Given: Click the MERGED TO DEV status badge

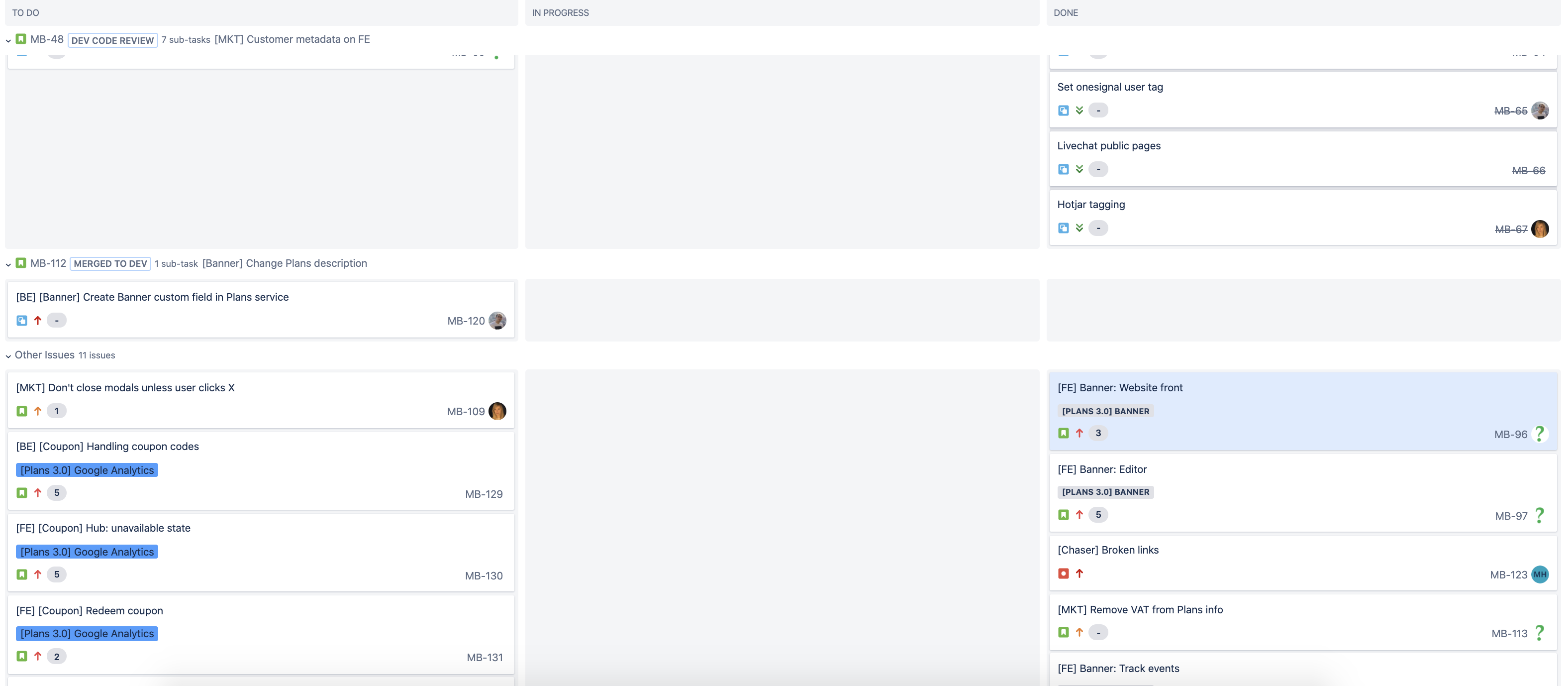Looking at the screenshot, I should (x=110, y=264).
